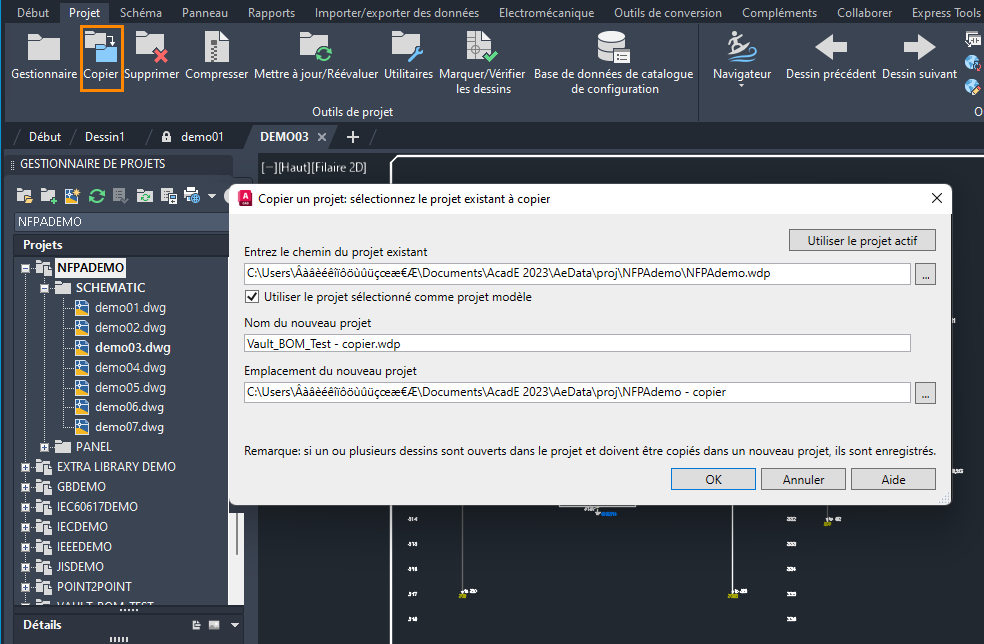Click second small icon in Détails header
The height and width of the screenshot is (644, 984).
(x=214, y=625)
